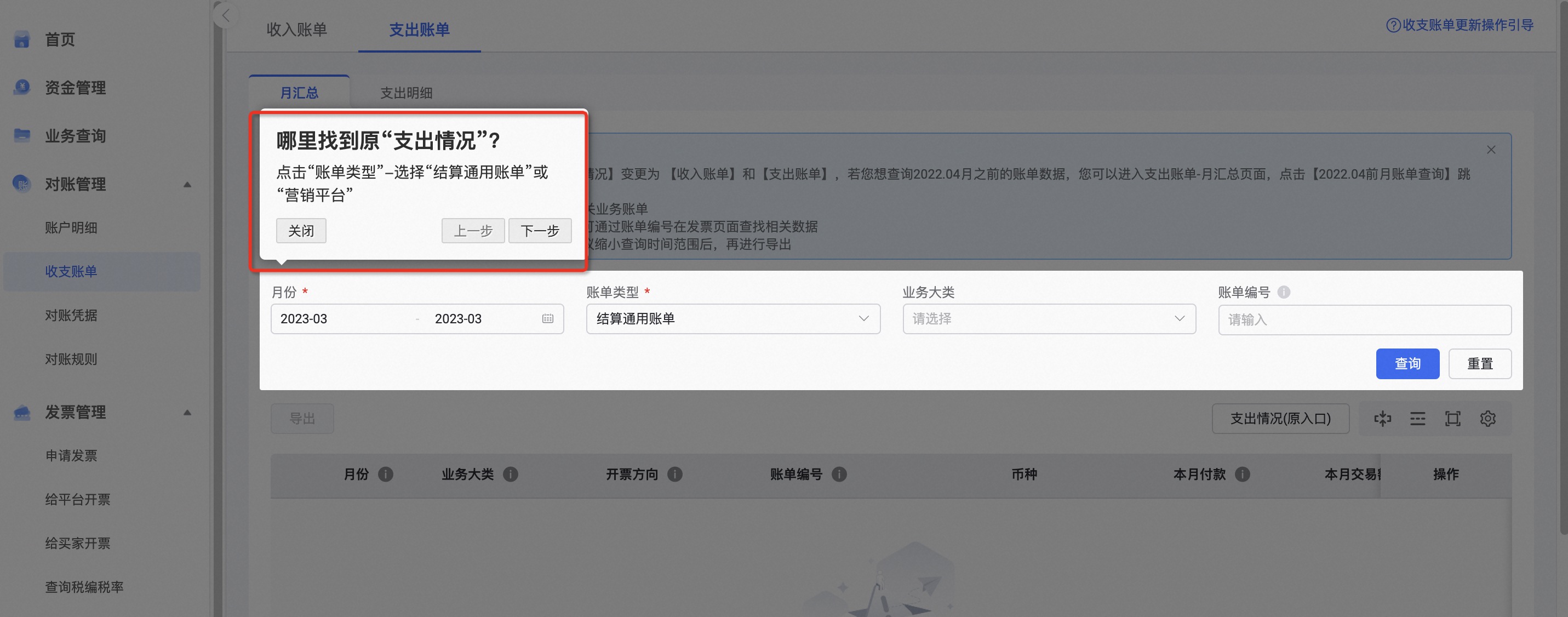Click info icon beside 账单编号 column header
This screenshot has width=1568, height=617.
(x=839, y=475)
